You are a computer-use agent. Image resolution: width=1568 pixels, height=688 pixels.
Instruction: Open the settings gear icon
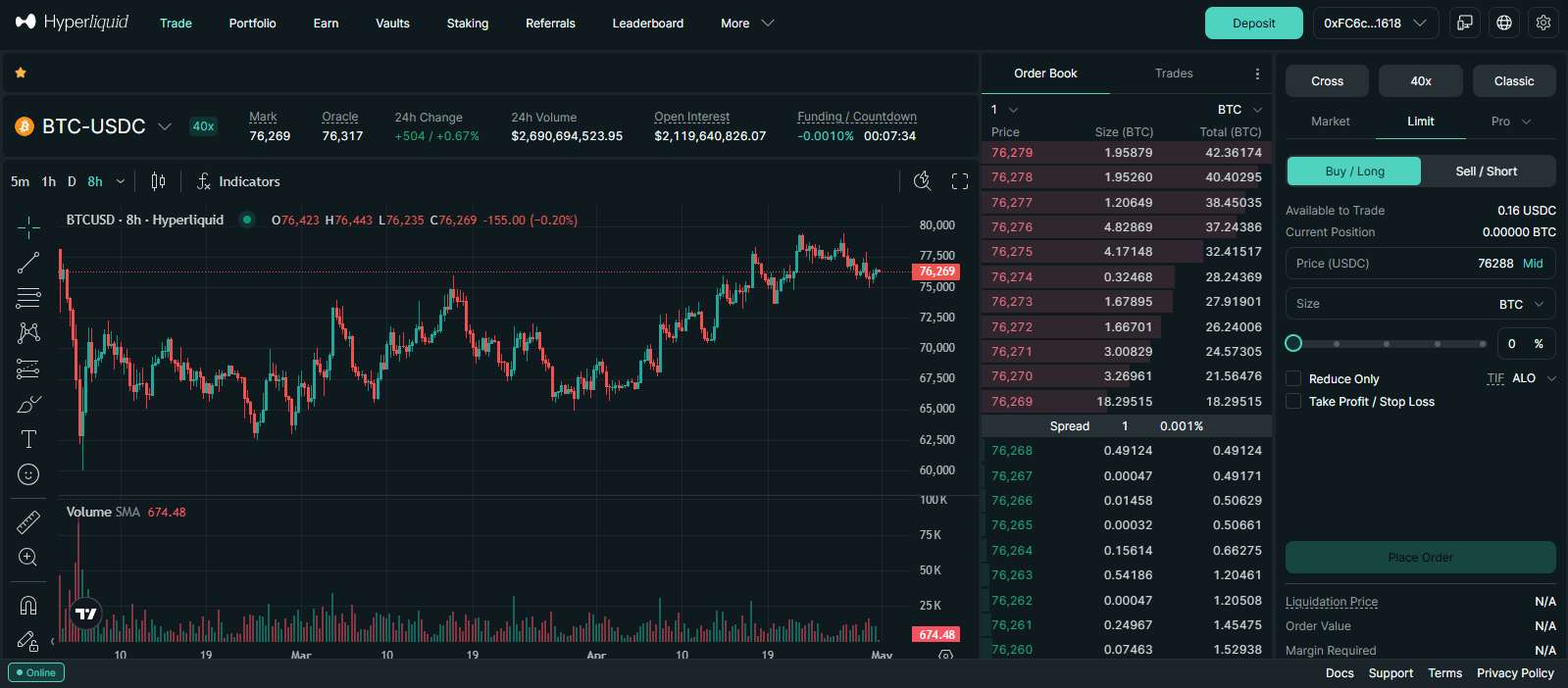point(1543,23)
